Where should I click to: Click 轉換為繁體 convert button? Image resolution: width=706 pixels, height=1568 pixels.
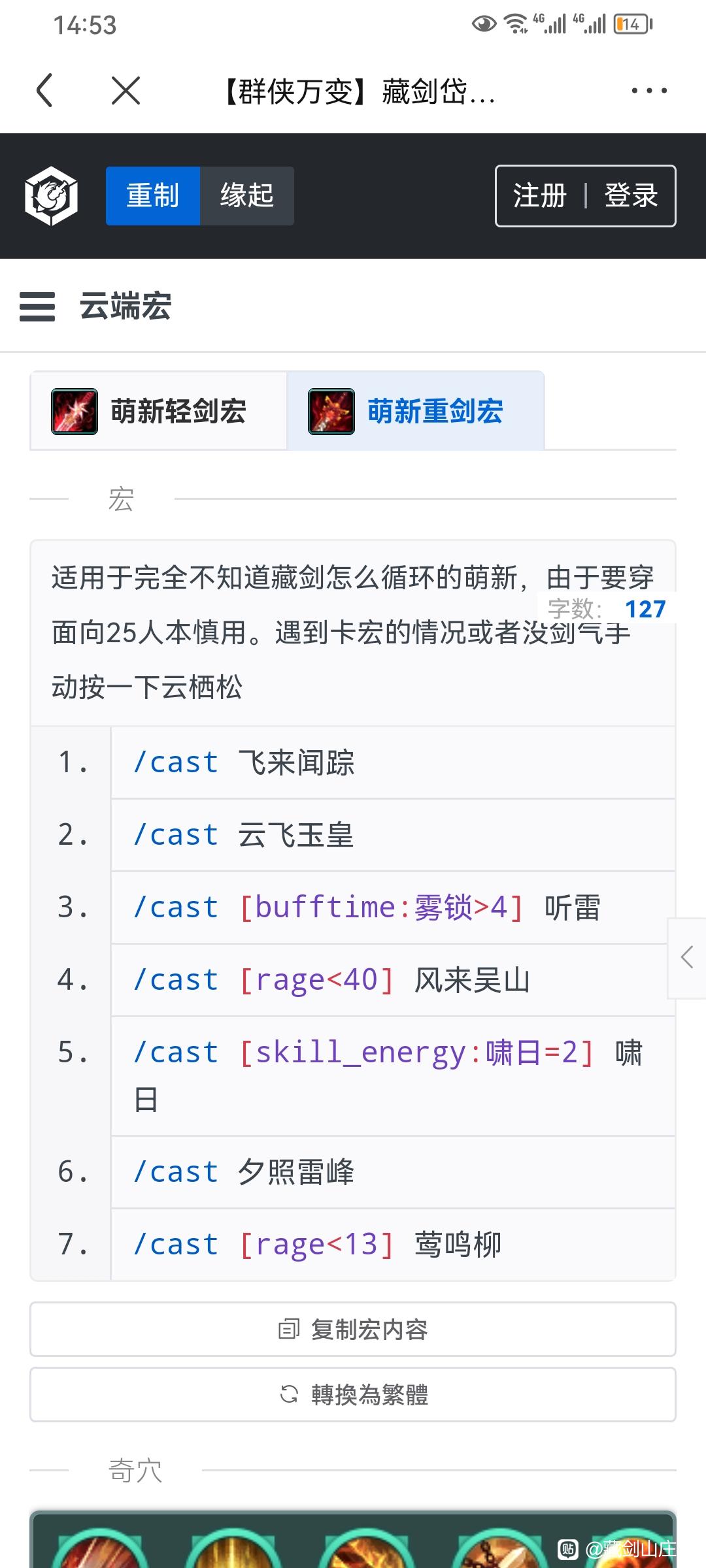coord(353,1395)
